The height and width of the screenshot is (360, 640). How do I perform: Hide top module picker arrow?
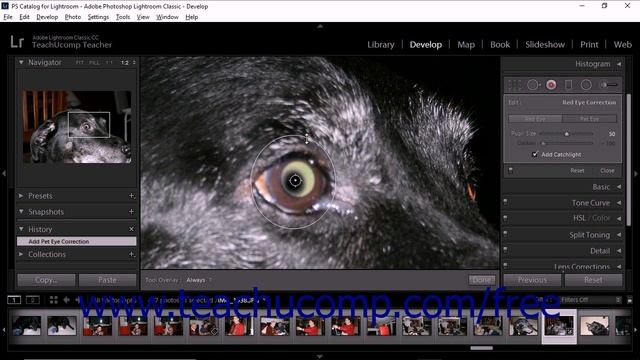coord(320,26)
